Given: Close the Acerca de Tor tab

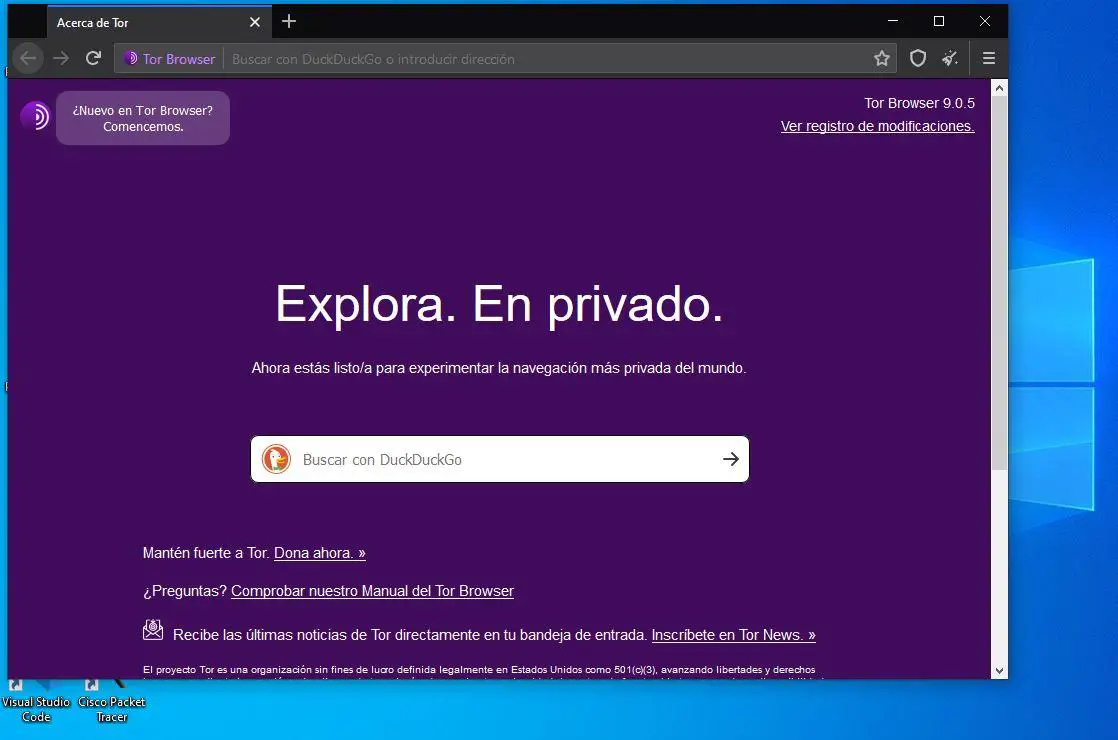Looking at the screenshot, I should tap(255, 22).
